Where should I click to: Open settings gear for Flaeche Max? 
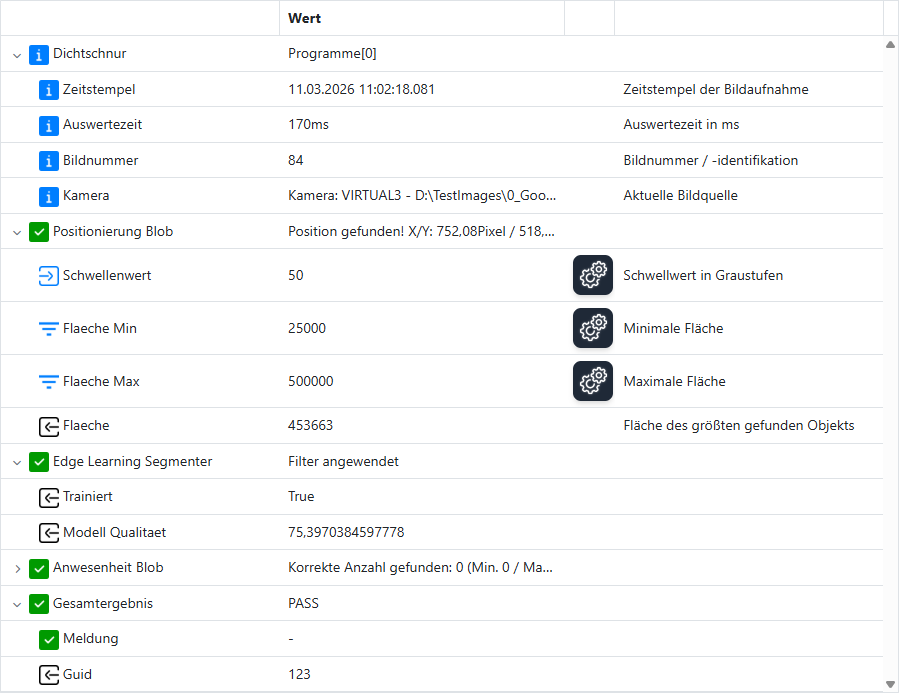[x=593, y=381]
